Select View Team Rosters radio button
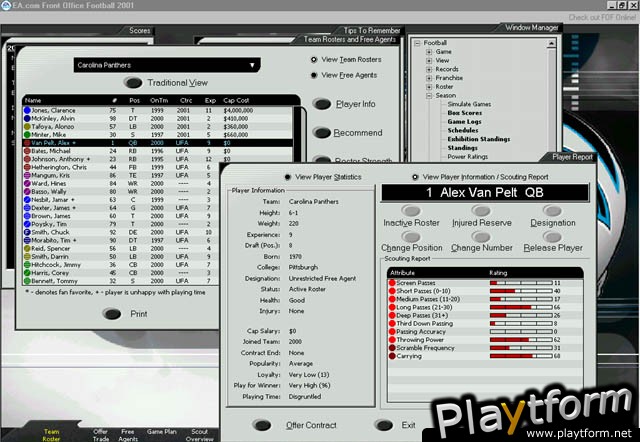The image size is (640, 442). (x=314, y=60)
